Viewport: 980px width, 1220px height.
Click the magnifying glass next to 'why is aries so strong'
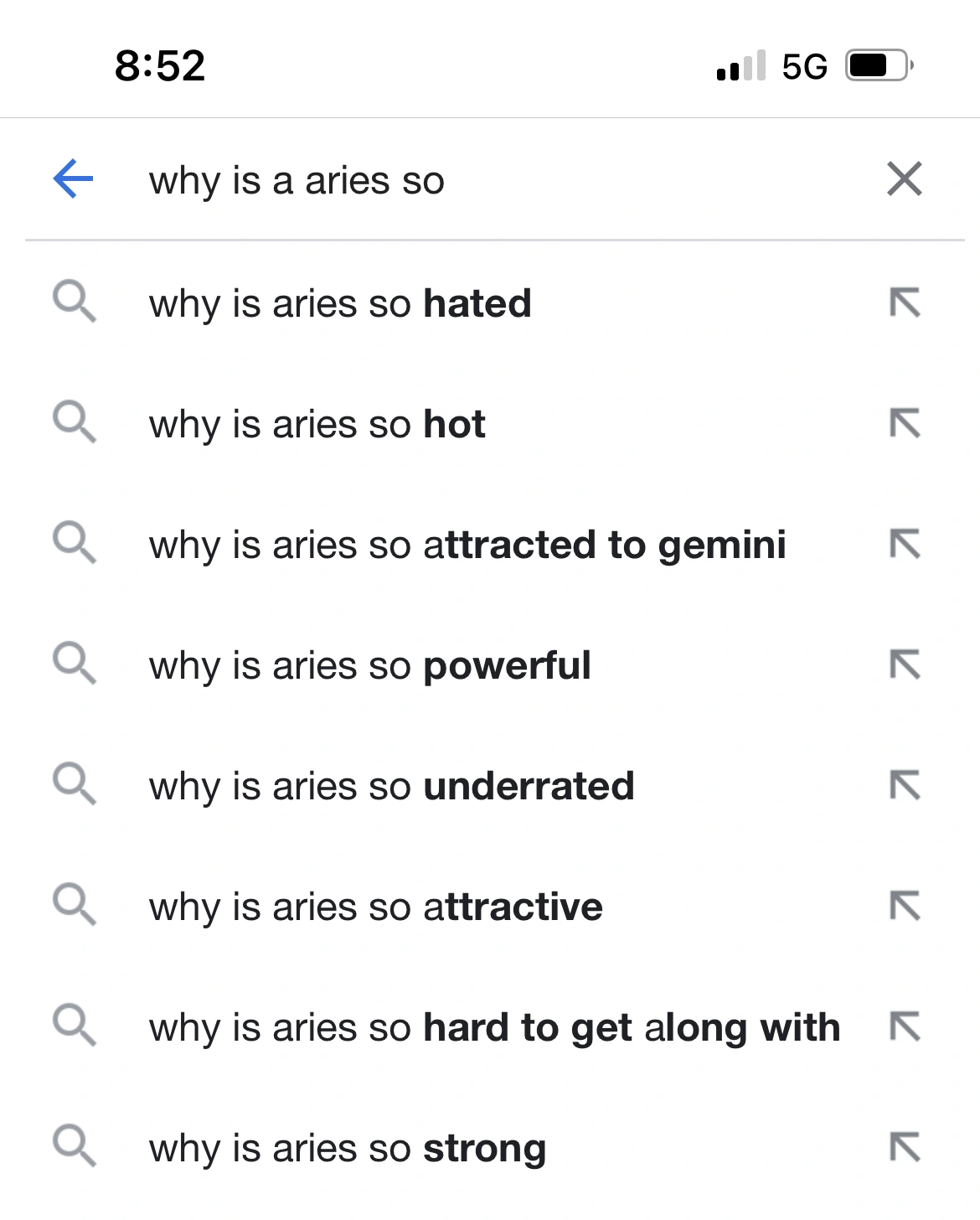coord(74,1149)
